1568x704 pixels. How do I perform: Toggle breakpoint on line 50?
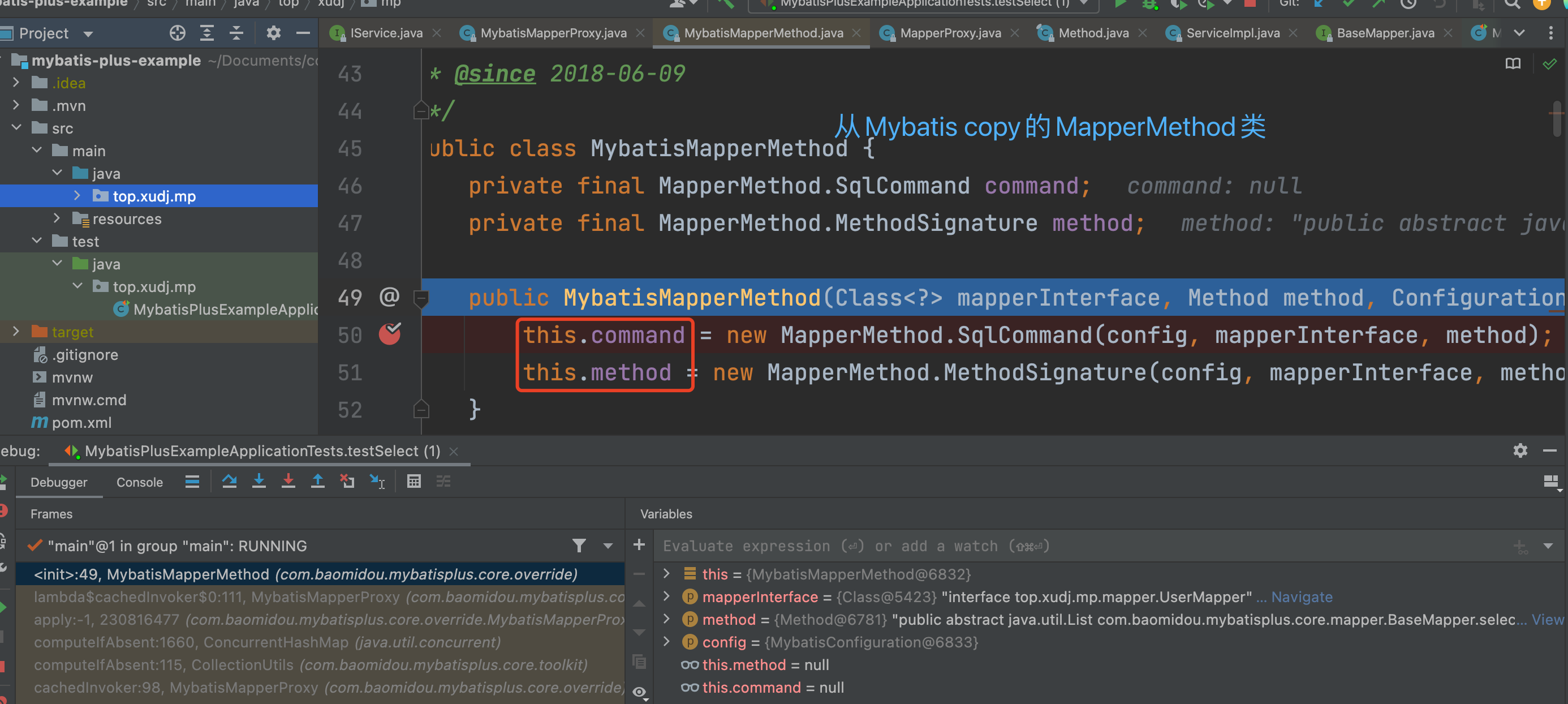(x=390, y=334)
